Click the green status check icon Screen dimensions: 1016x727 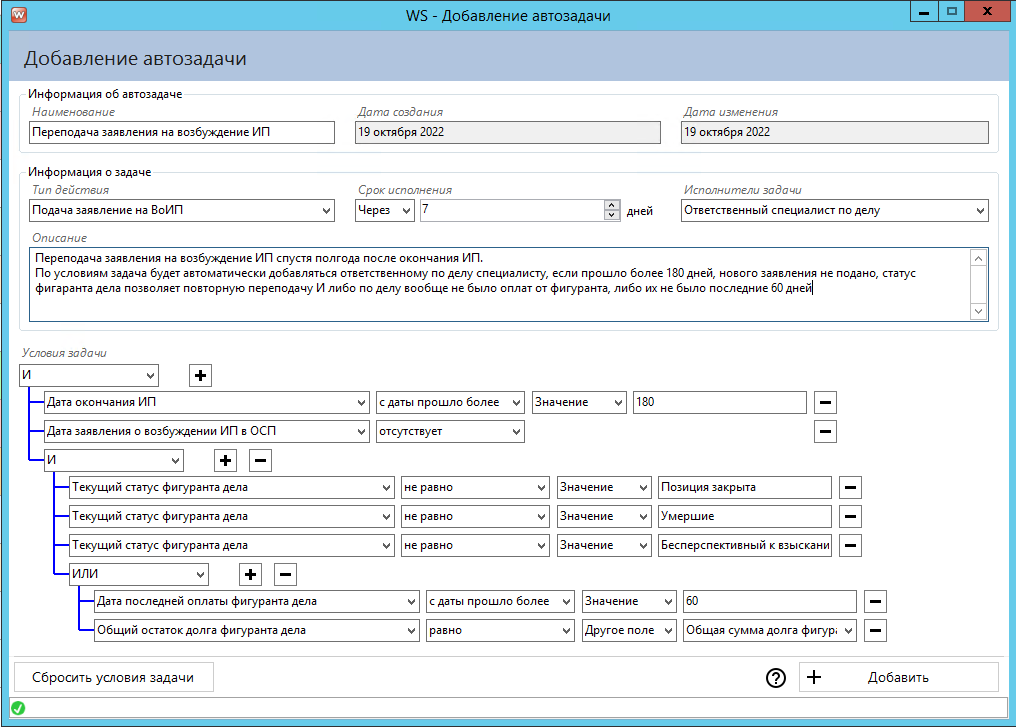click(x=18, y=709)
